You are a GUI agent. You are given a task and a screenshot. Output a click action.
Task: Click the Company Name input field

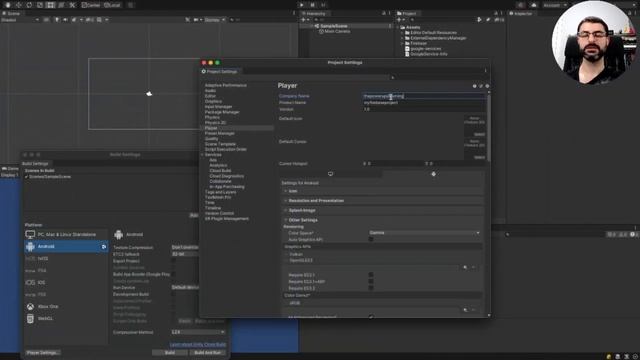pos(423,96)
